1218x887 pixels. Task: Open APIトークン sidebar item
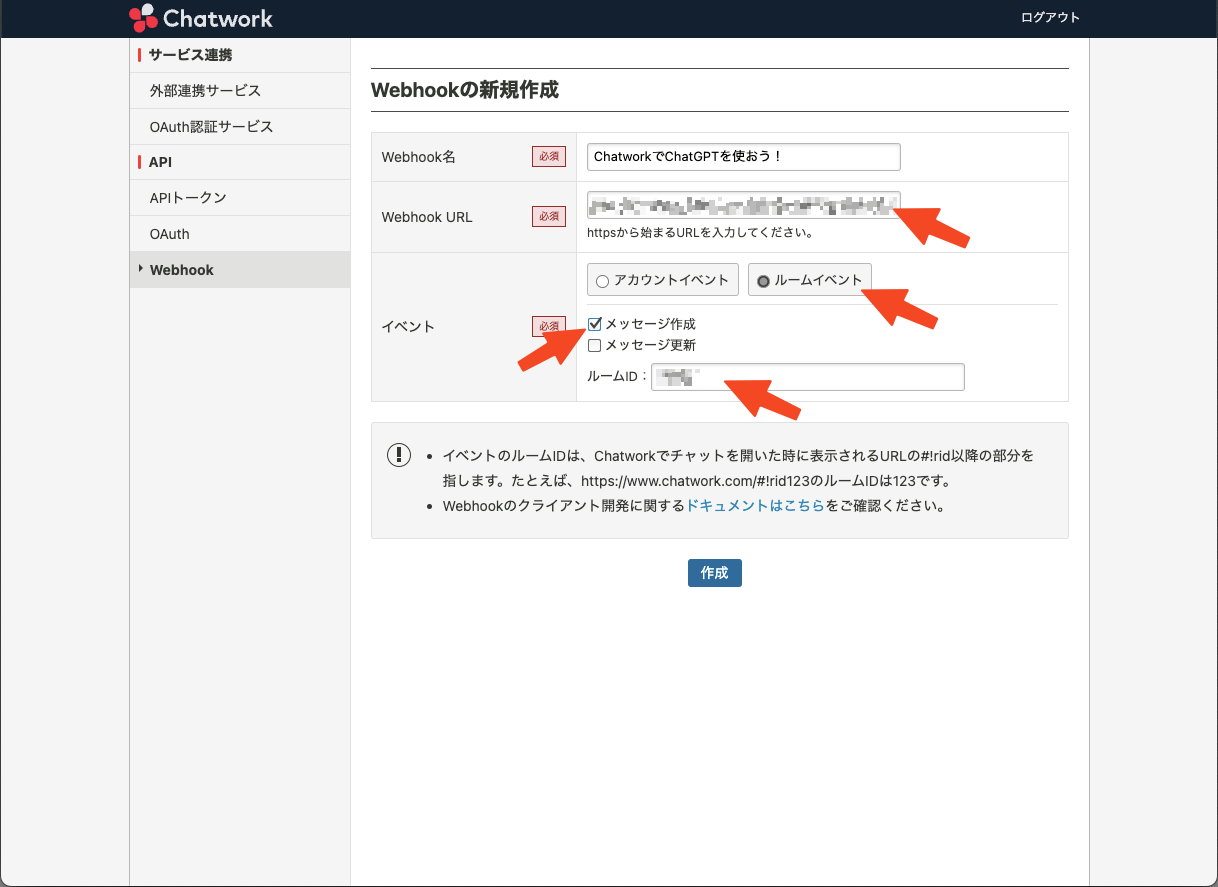pos(240,198)
